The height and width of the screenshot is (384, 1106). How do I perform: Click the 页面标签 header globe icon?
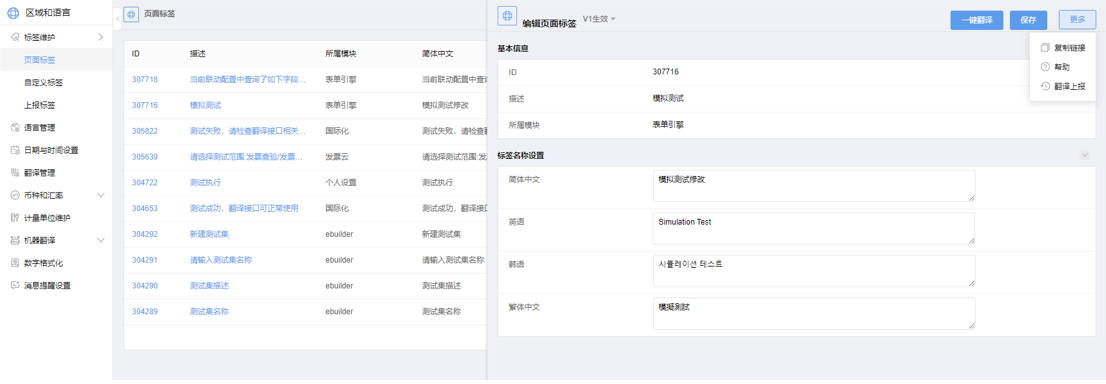point(131,14)
